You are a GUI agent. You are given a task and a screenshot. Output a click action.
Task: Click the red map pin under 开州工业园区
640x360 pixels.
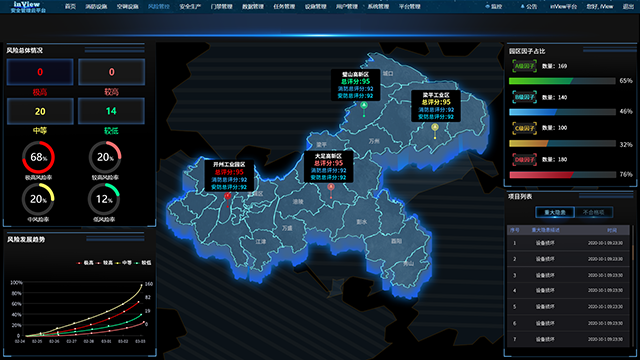[x=228, y=197]
